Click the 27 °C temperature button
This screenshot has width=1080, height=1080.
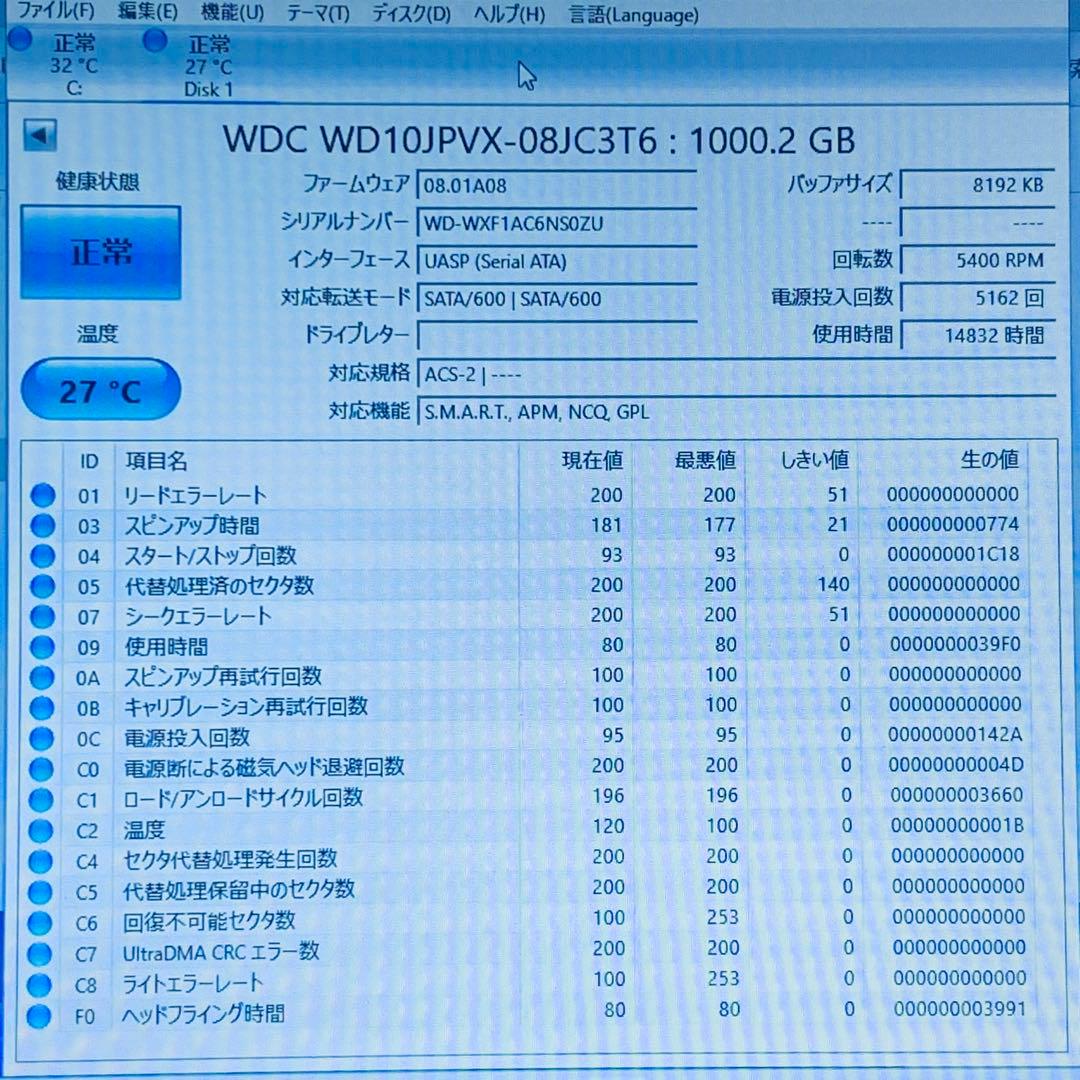101,390
